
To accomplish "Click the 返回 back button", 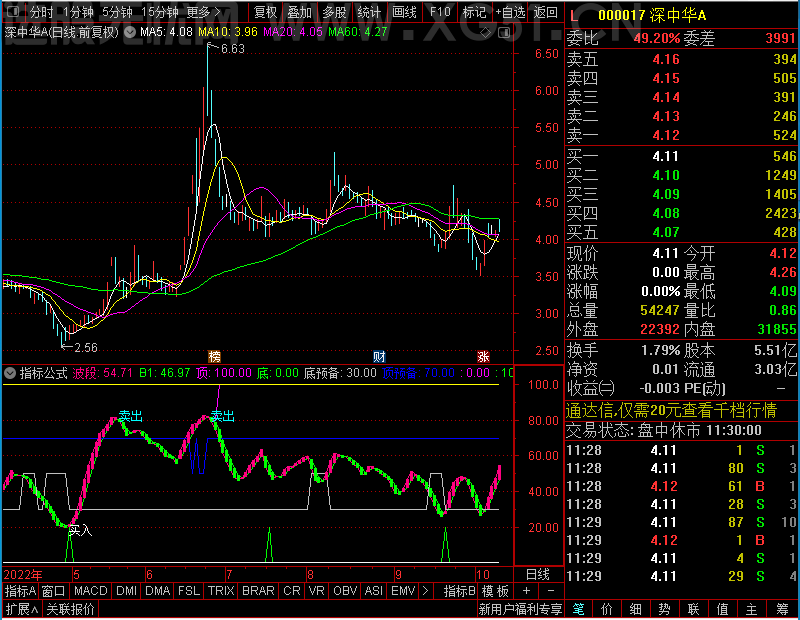I will [x=545, y=12].
